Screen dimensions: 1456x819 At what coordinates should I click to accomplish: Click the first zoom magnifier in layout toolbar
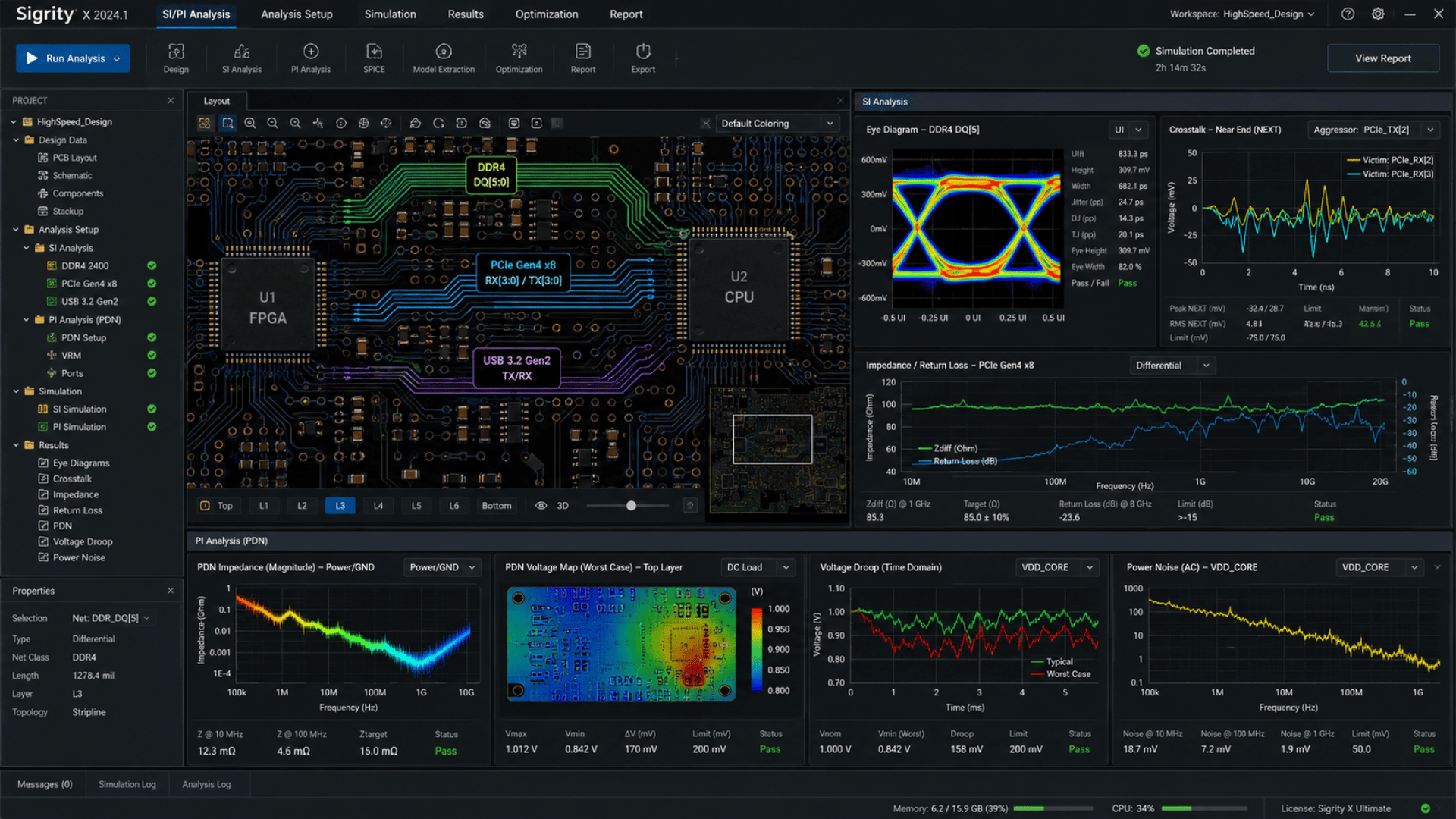[250, 123]
